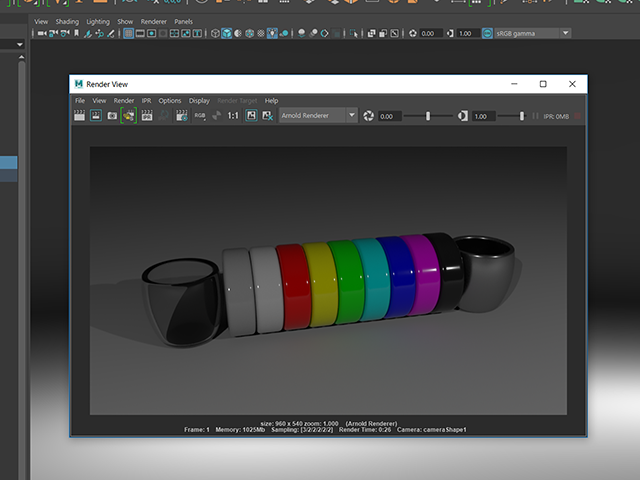The width and height of the screenshot is (640, 480).
Task: Open the File menu in Render View
Action: point(80,100)
